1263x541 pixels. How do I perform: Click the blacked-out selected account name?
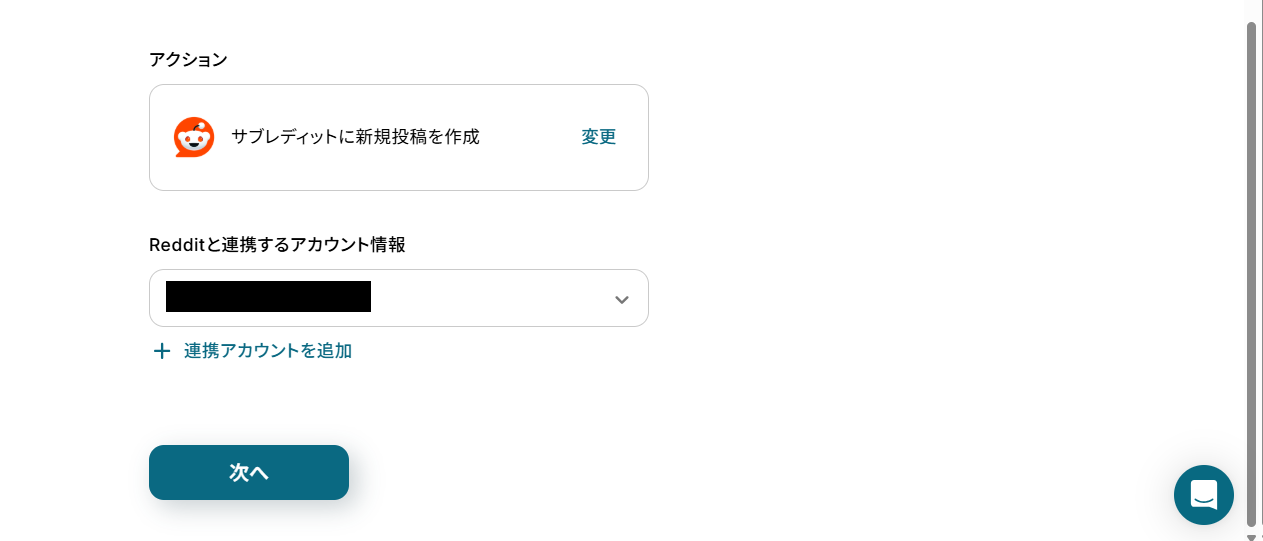[x=268, y=297]
